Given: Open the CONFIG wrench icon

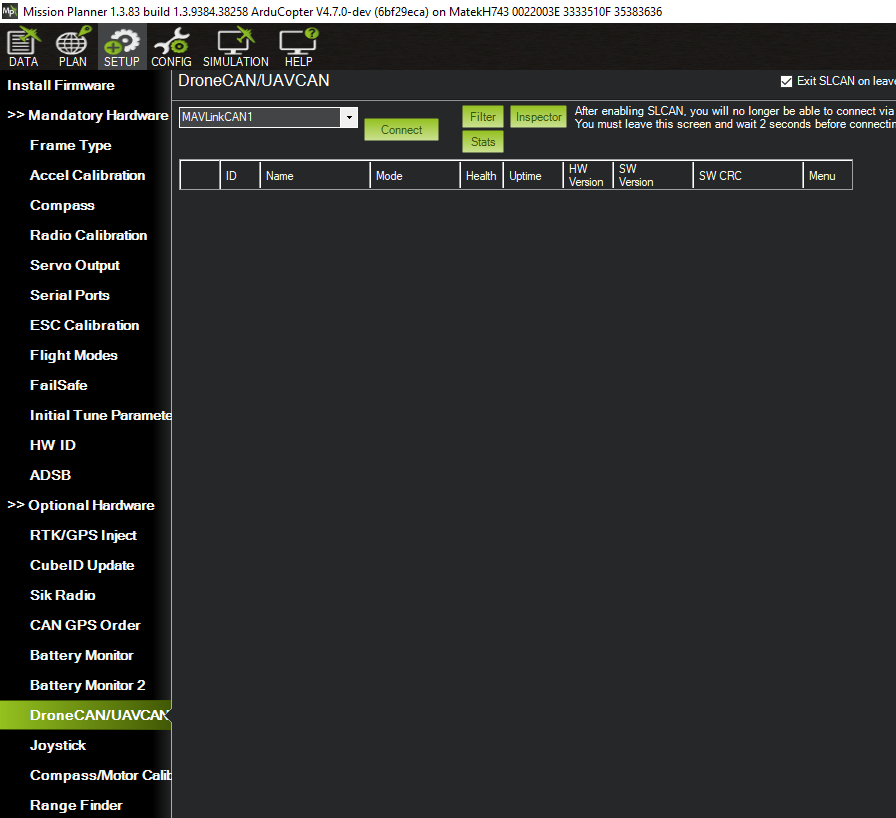Looking at the screenshot, I should (x=171, y=47).
